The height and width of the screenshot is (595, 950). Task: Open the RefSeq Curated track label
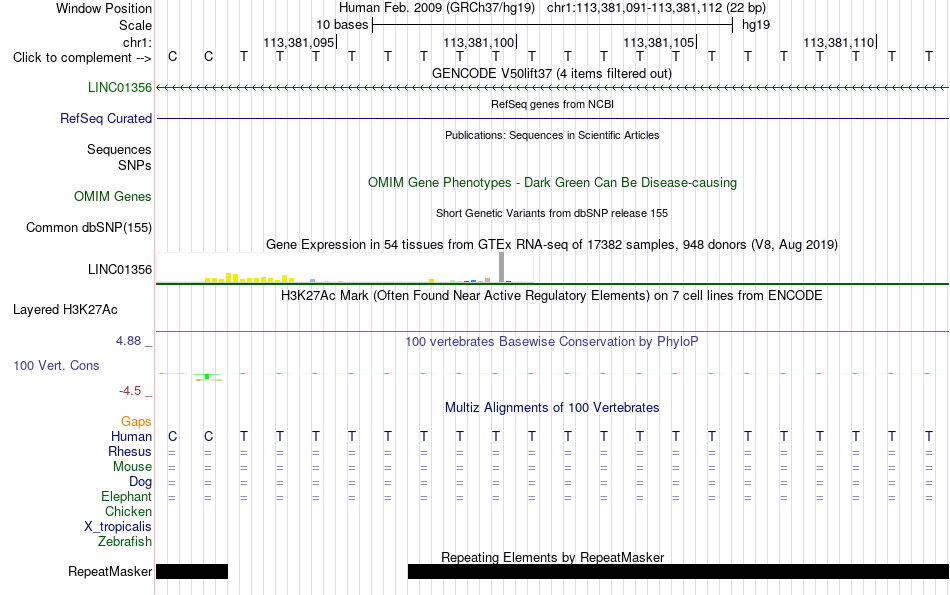[x=106, y=119]
